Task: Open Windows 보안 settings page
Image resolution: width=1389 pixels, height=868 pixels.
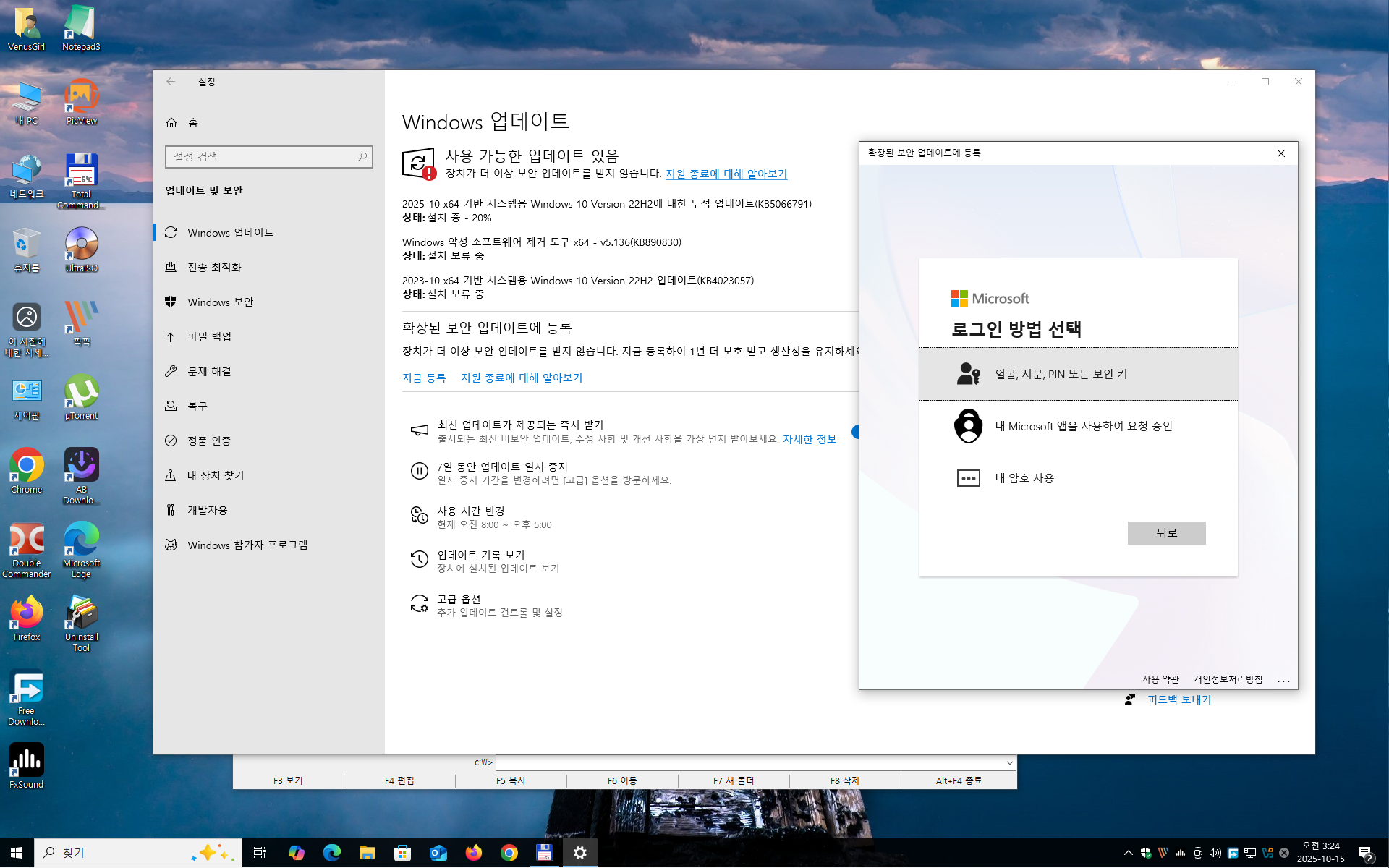Action: [x=269, y=302]
